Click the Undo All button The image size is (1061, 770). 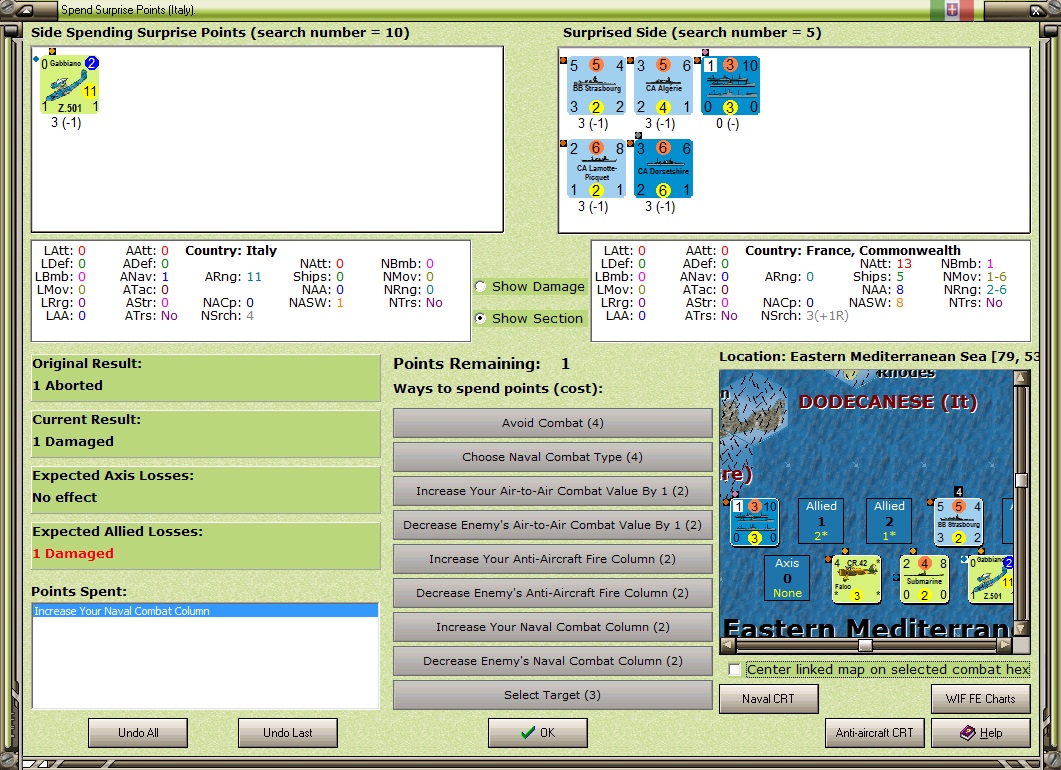[138, 733]
